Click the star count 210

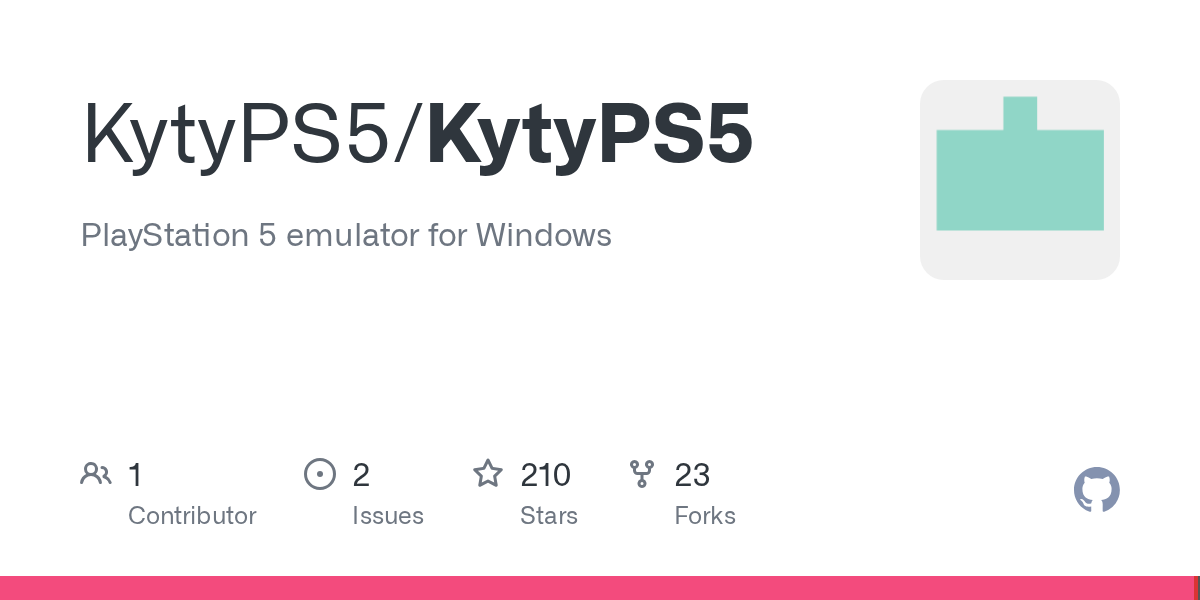545,475
